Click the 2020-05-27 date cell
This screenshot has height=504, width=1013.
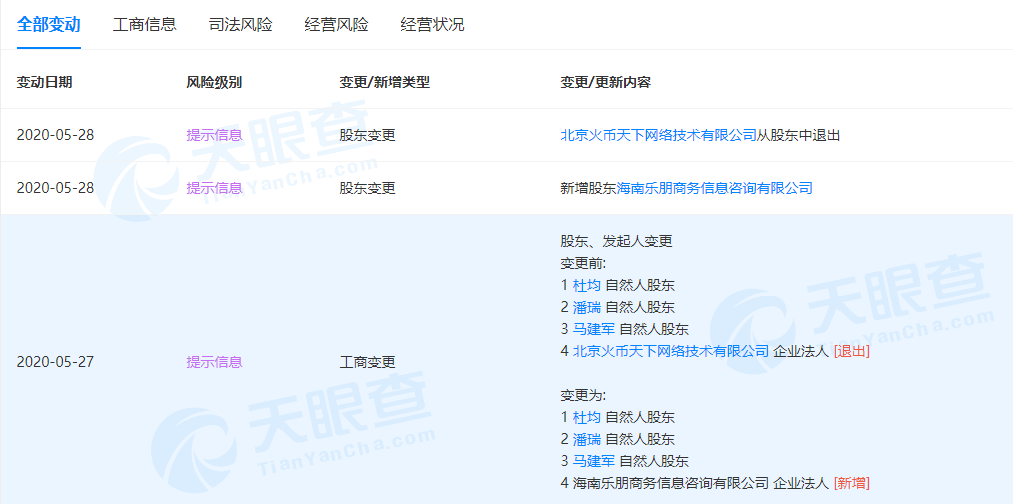point(56,362)
